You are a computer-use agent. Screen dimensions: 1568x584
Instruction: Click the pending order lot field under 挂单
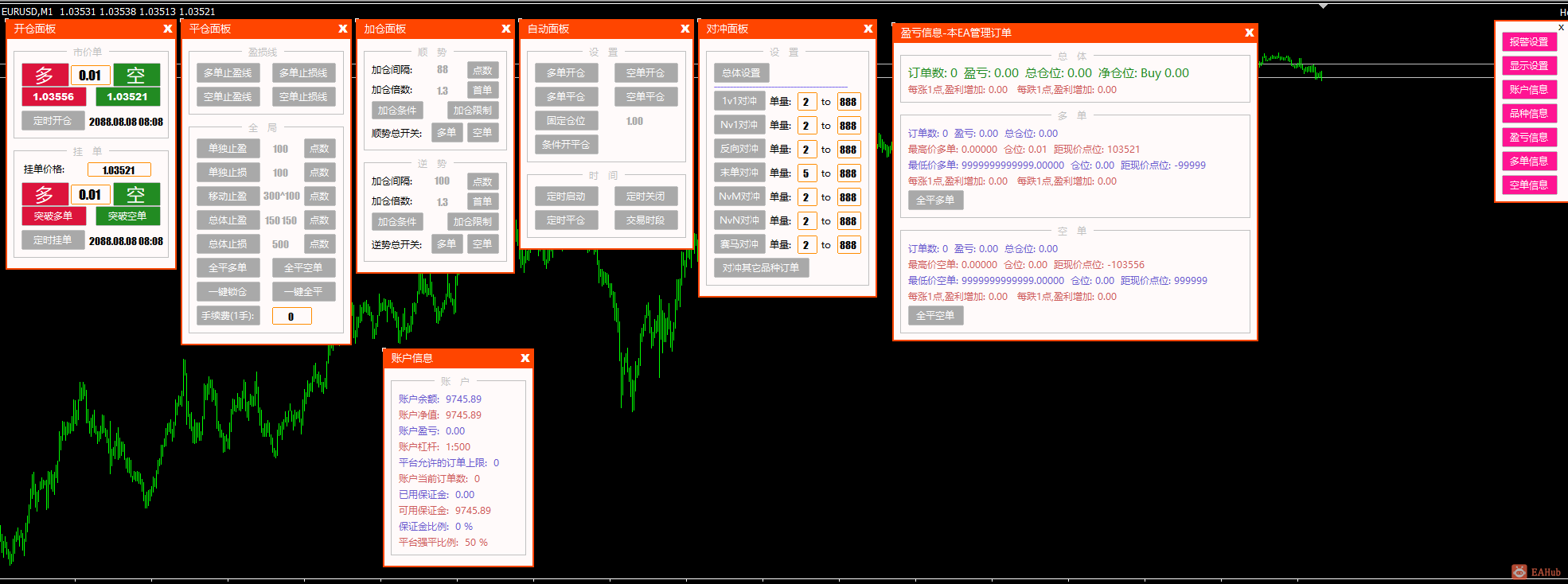click(x=91, y=195)
